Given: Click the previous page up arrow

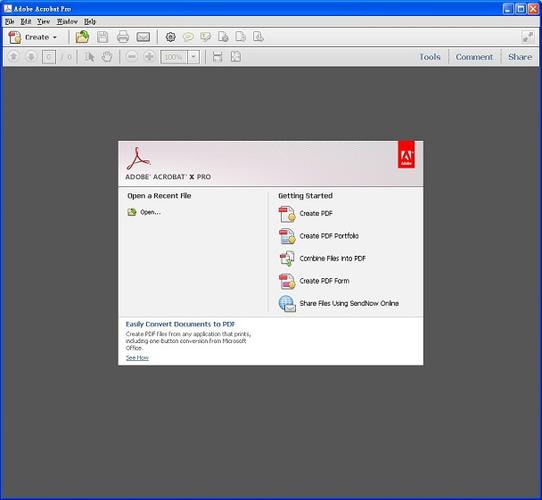Looking at the screenshot, I should pos(13,57).
